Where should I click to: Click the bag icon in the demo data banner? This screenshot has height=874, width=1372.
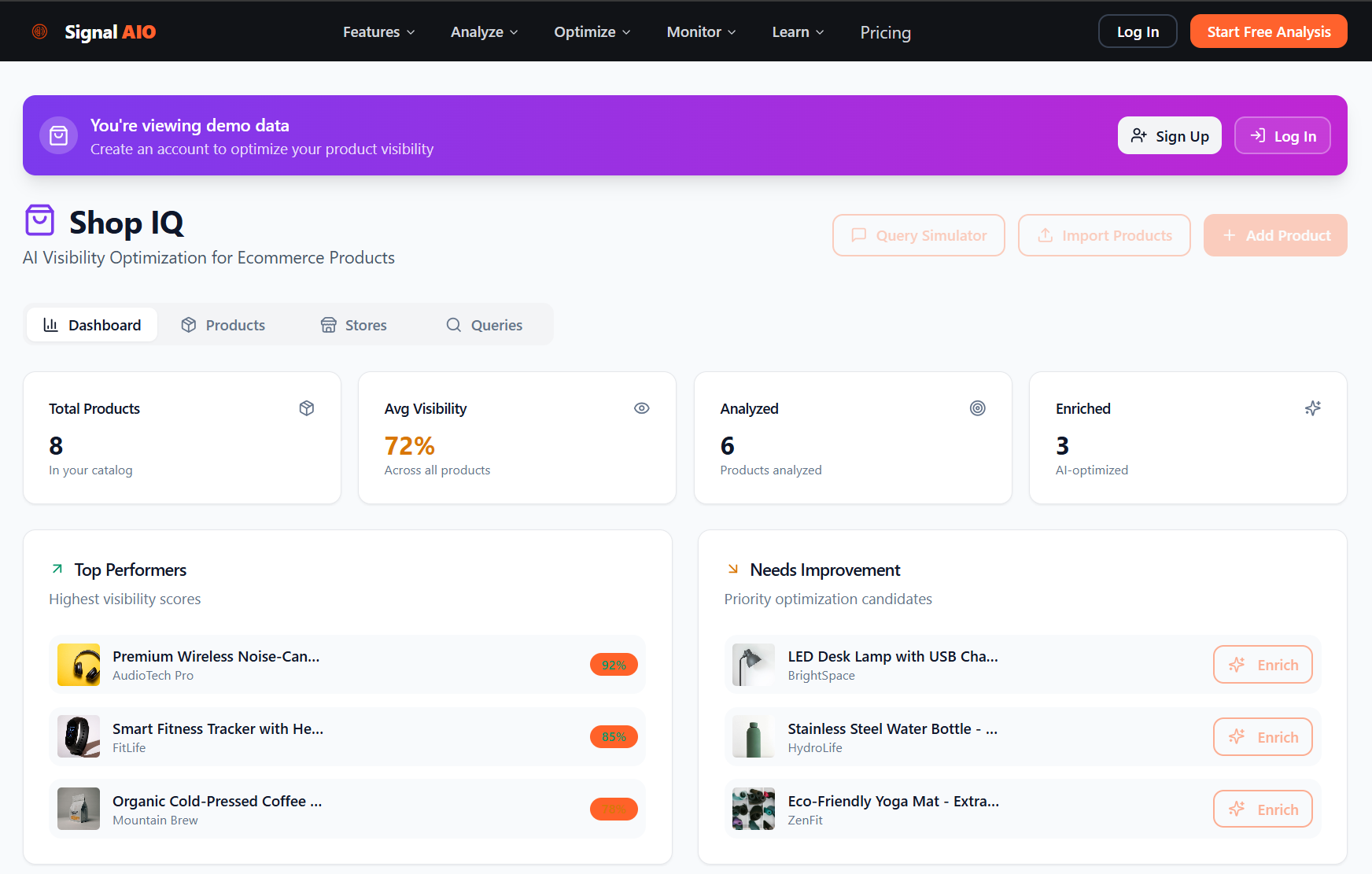point(58,135)
